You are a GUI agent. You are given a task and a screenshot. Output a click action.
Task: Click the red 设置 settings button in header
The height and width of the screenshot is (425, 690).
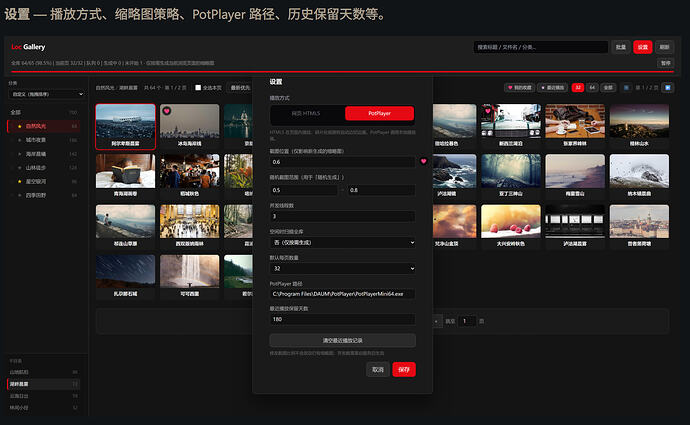point(642,47)
